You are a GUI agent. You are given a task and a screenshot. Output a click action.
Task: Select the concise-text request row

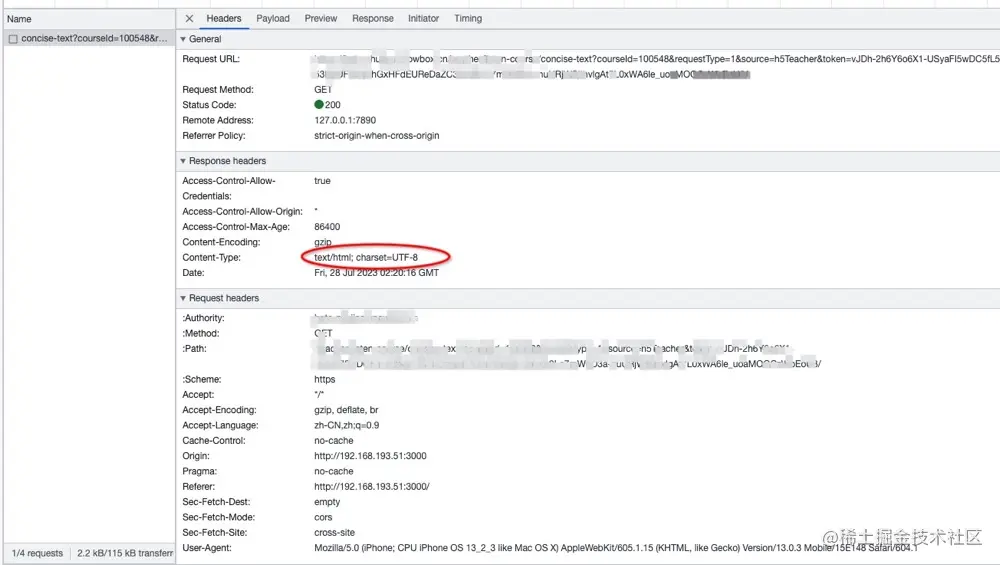click(89, 38)
